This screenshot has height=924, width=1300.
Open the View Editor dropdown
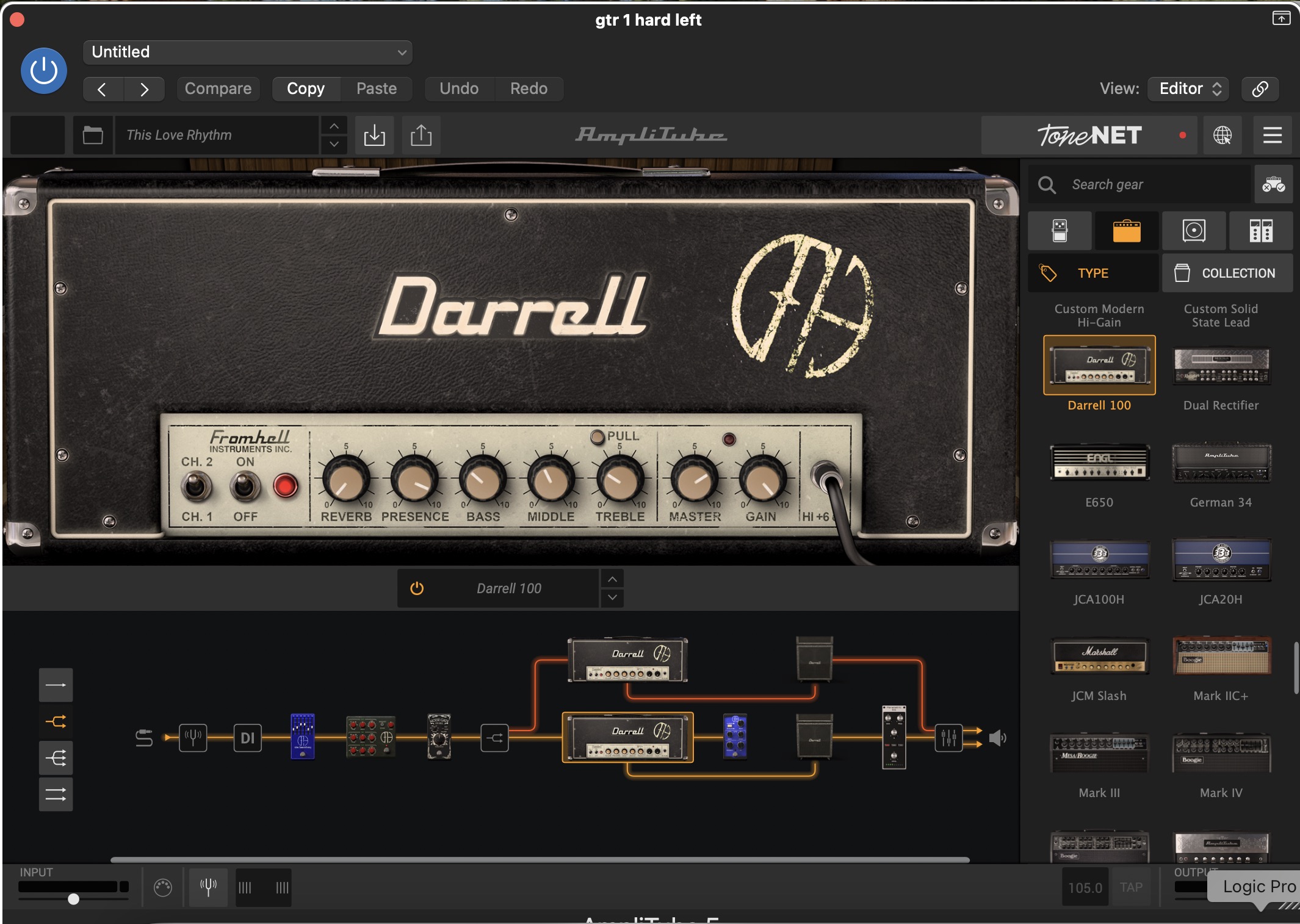(1189, 89)
